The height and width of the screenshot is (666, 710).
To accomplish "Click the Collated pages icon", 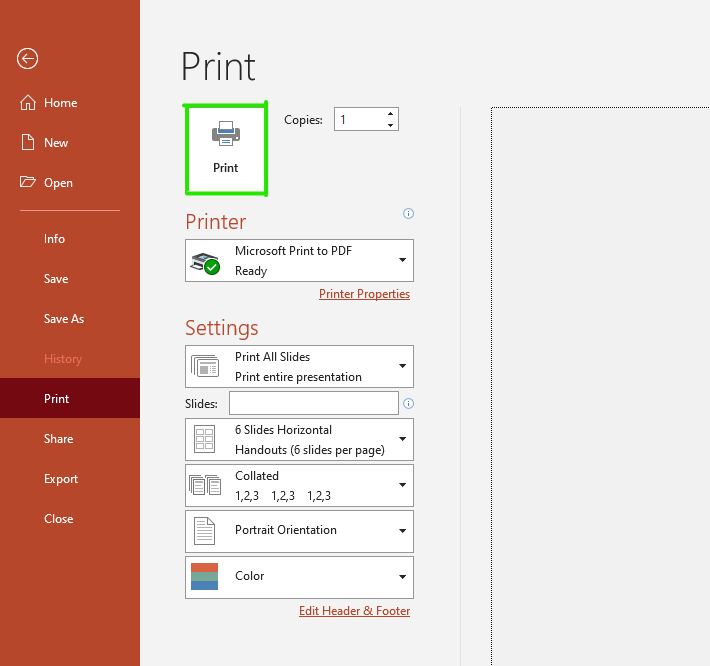I will [x=205, y=485].
